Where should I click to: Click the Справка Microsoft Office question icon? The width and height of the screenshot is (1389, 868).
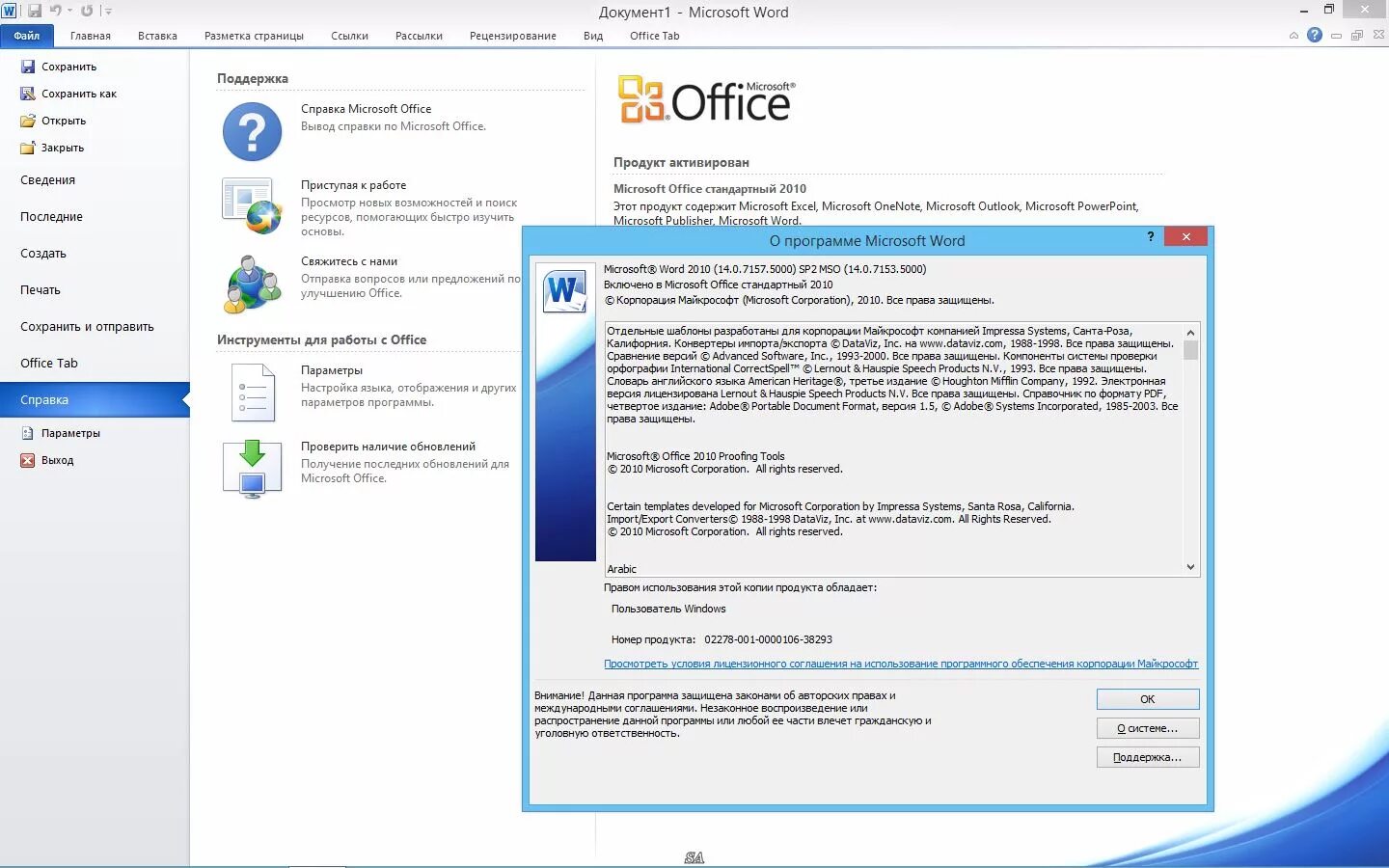253,132
